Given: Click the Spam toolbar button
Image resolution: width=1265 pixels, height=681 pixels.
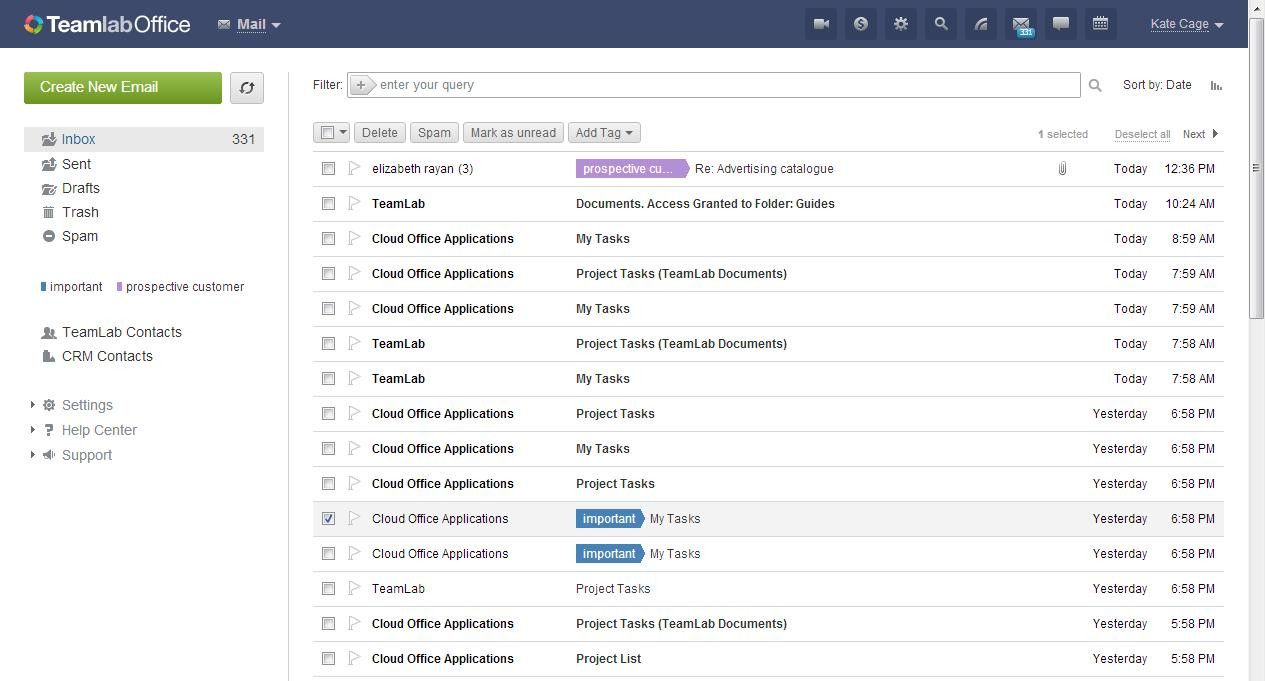Looking at the screenshot, I should 434,133.
